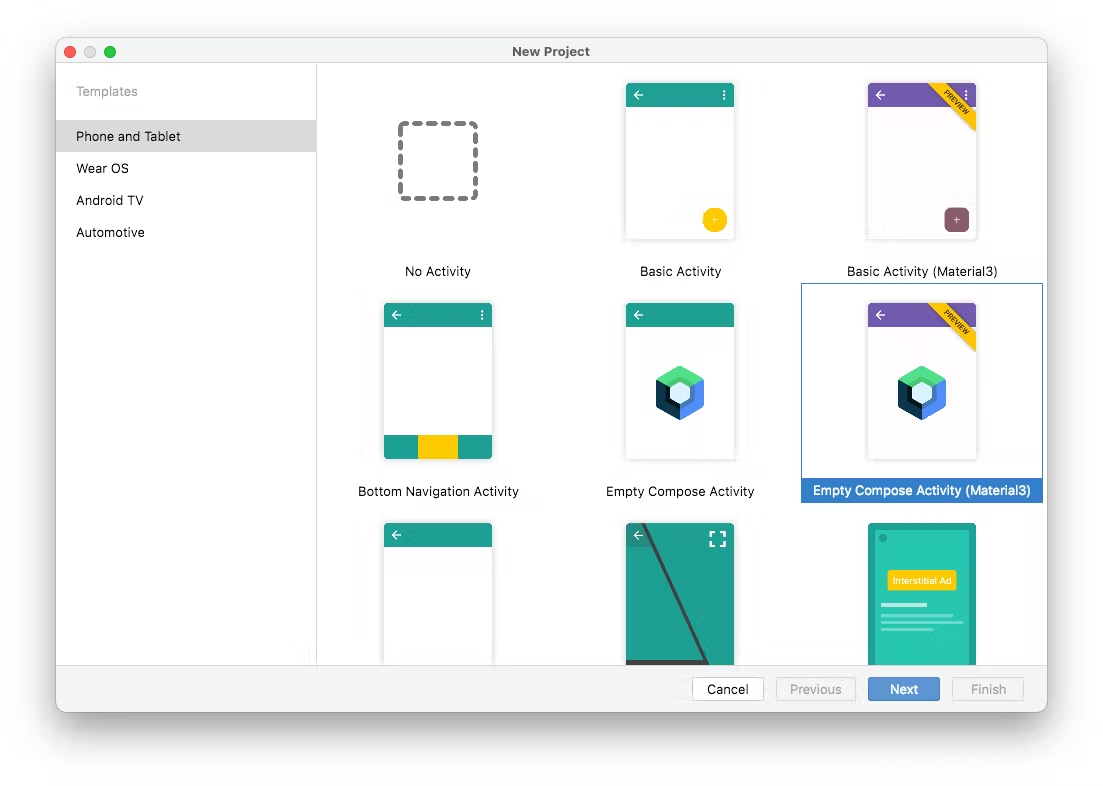Click the green zoom window button

pyautogui.click(x=110, y=52)
